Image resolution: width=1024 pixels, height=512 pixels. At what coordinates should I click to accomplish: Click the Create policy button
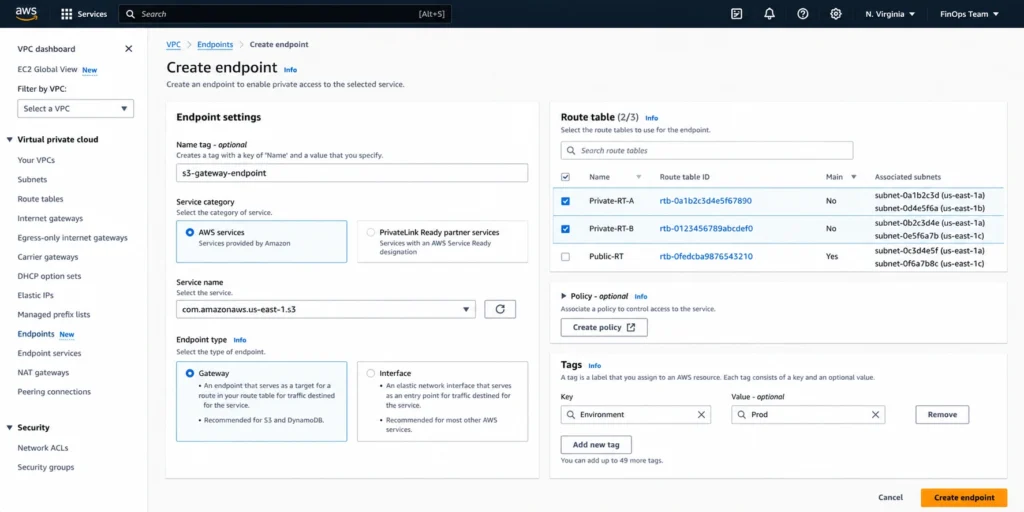point(604,327)
